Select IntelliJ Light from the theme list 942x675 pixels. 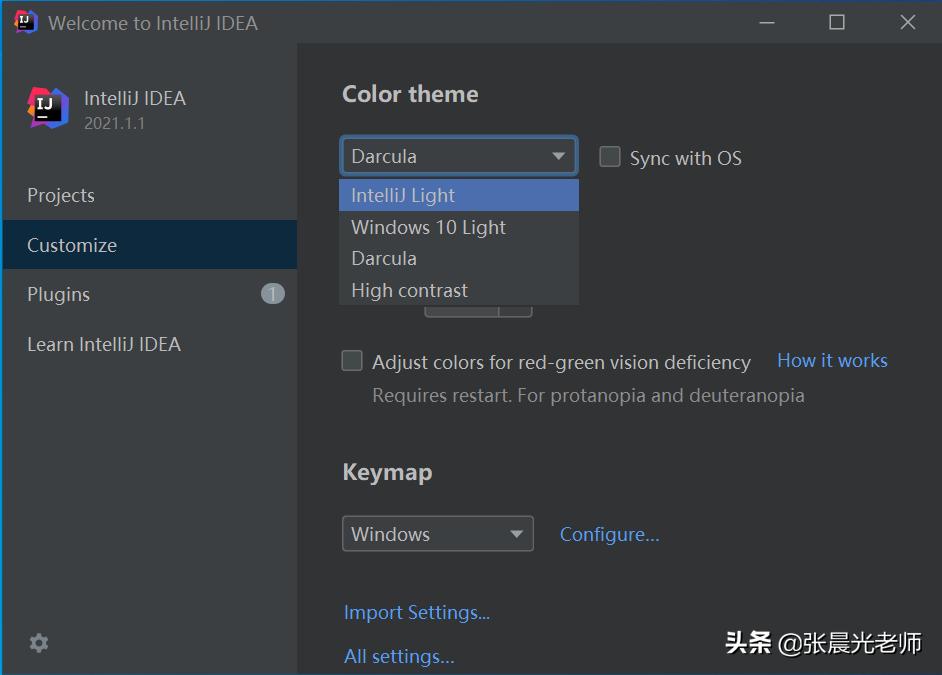click(403, 196)
